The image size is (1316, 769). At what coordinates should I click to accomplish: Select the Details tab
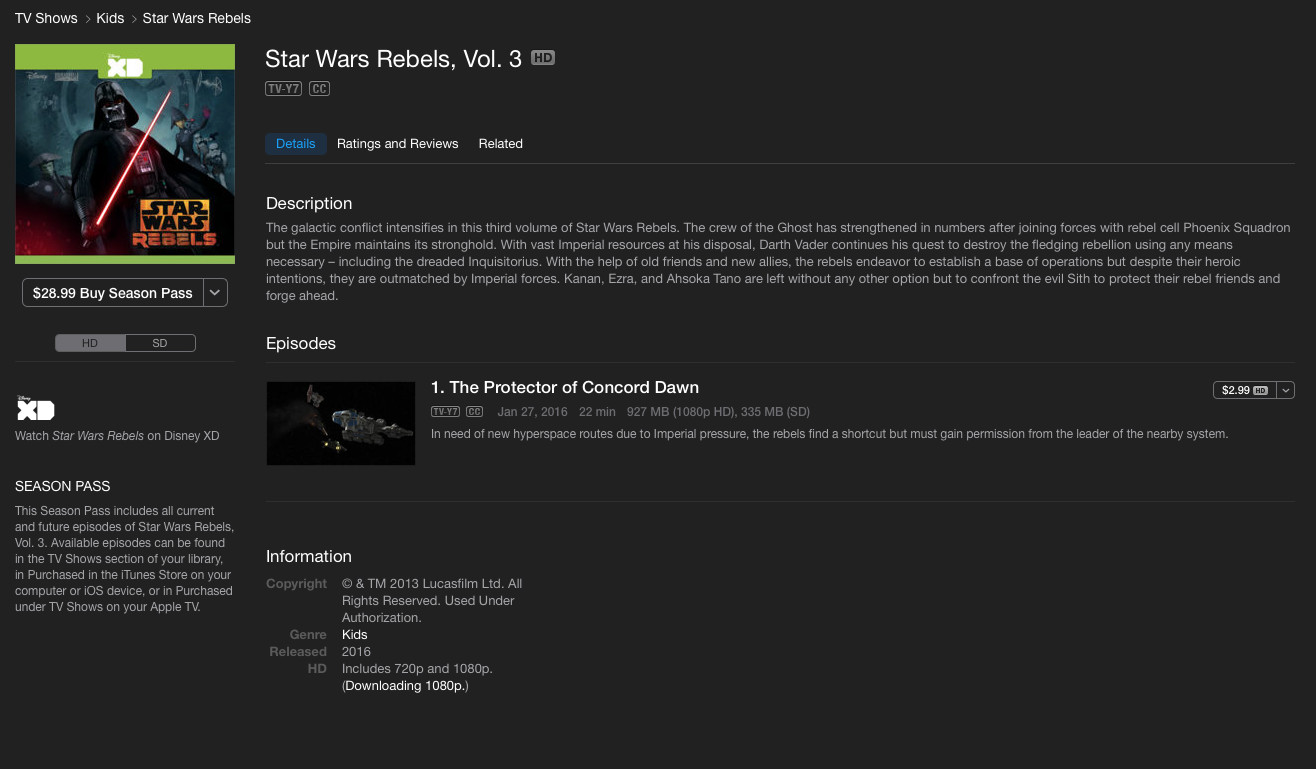tap(295, 144)
